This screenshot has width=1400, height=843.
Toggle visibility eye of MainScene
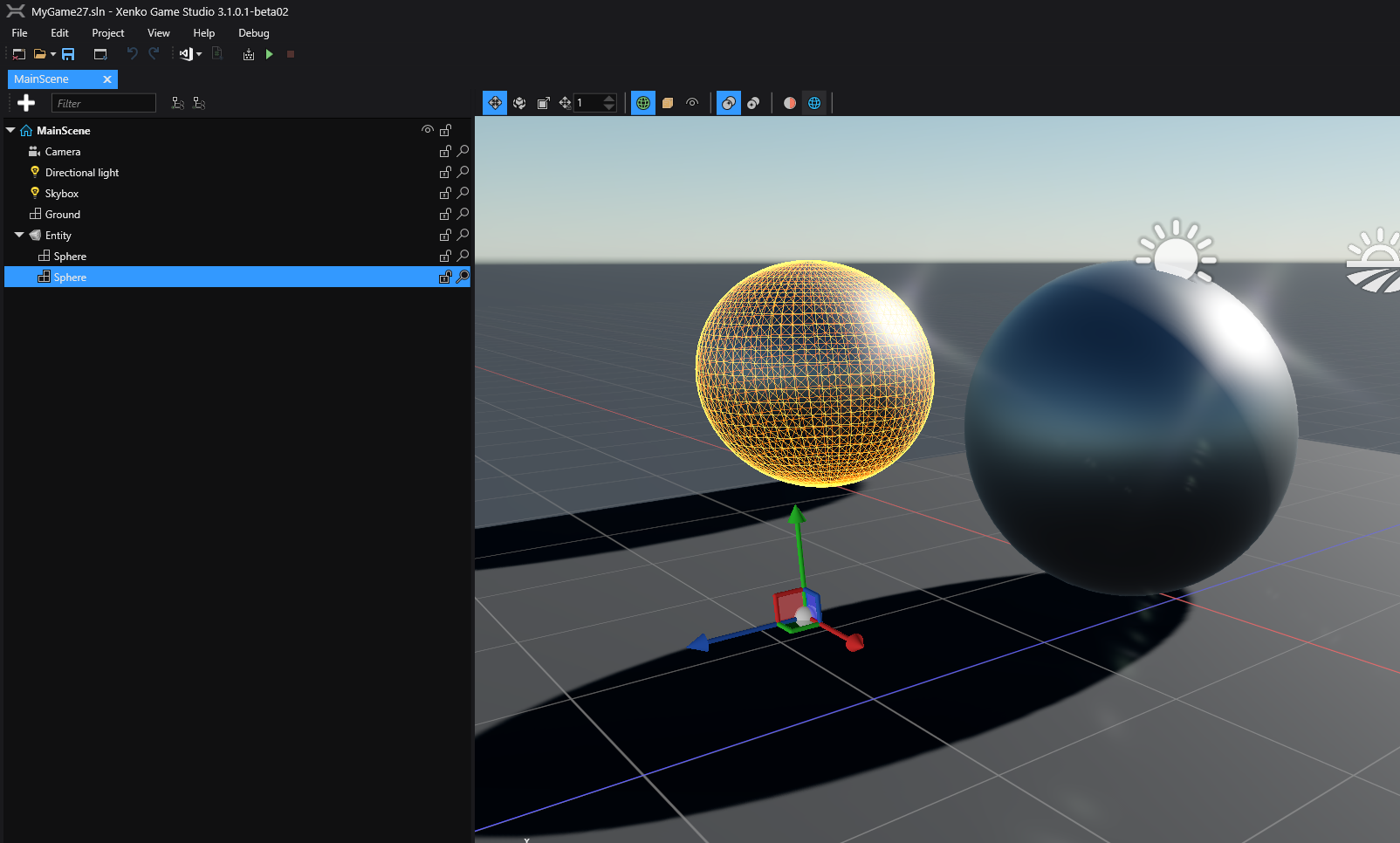428,130
